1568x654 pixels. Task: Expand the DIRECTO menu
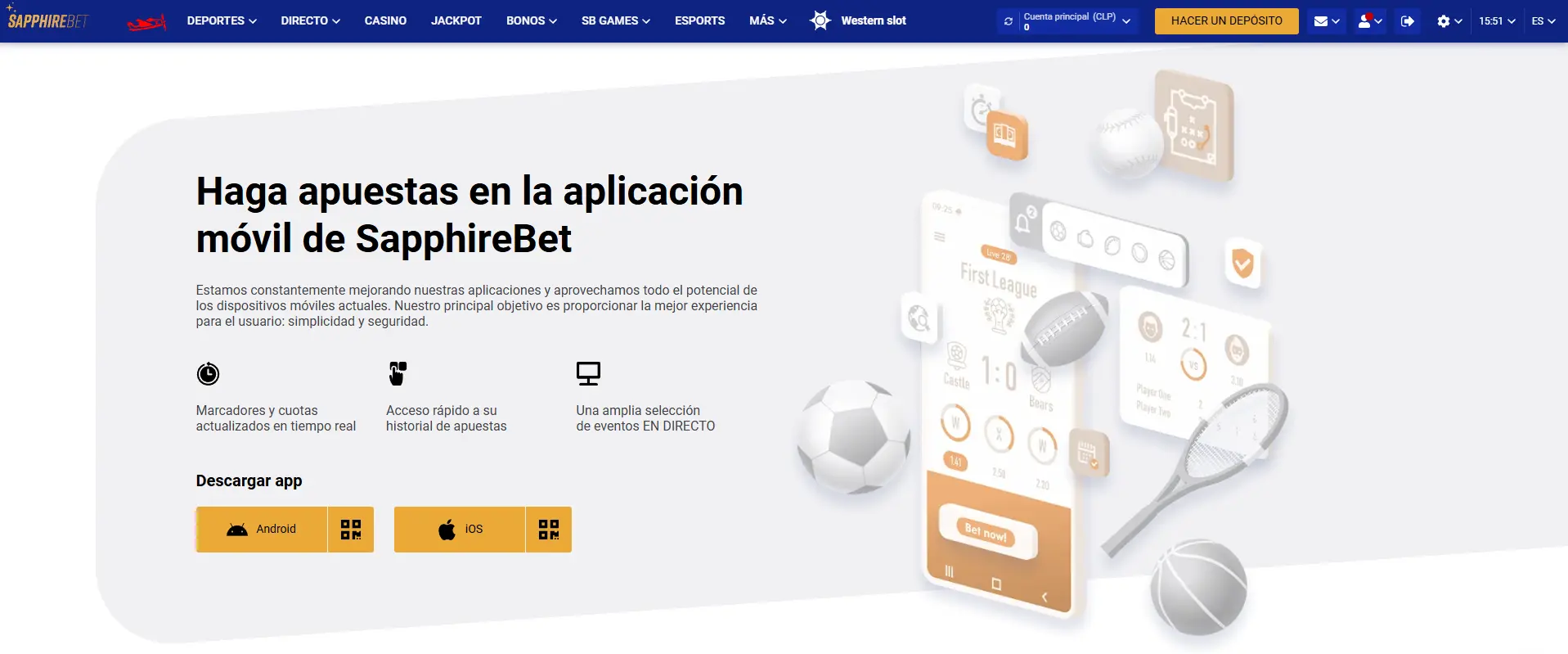[310, 20]
